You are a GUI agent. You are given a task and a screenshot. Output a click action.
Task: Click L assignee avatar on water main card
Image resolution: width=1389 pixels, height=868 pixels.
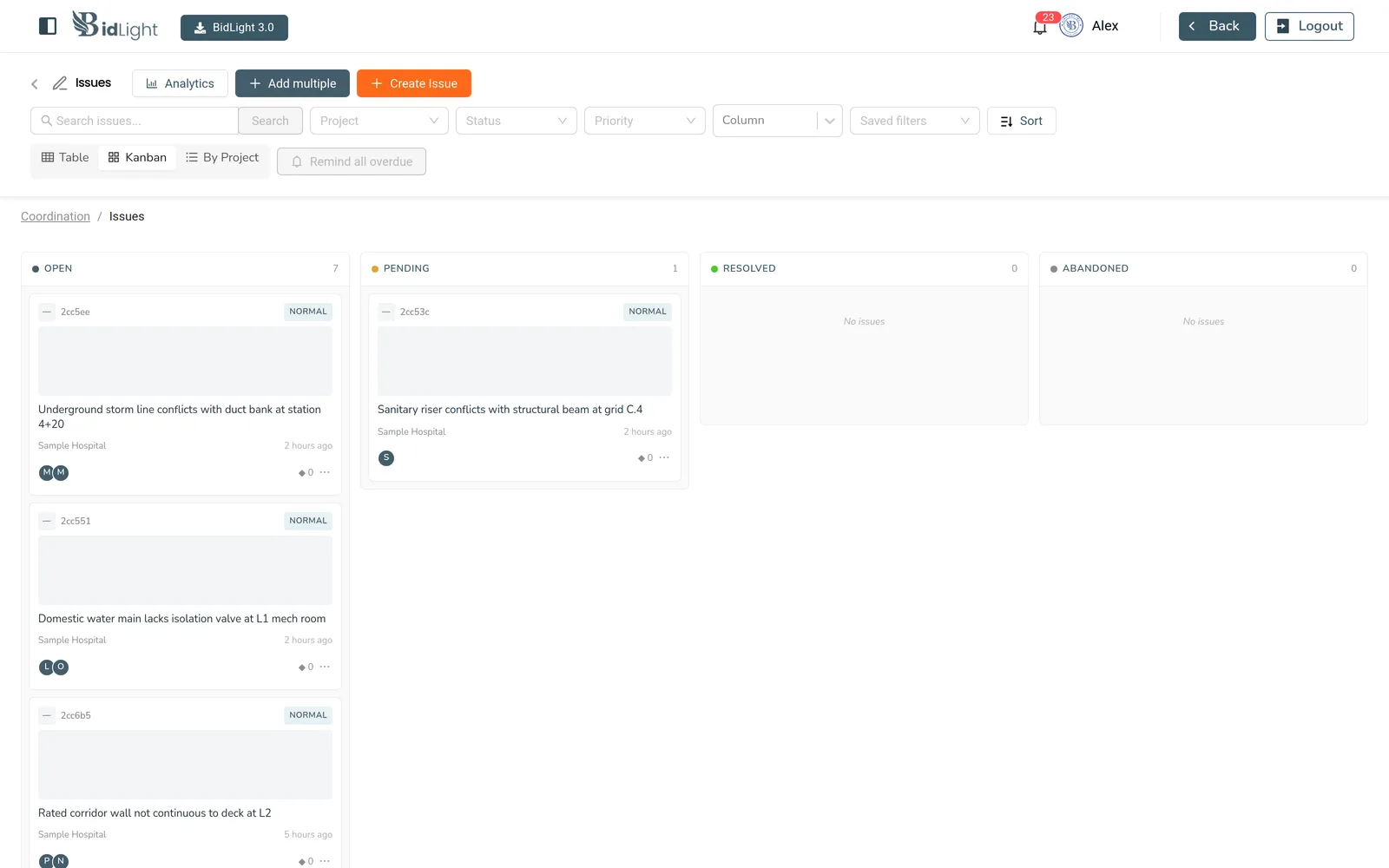point(47,667)
